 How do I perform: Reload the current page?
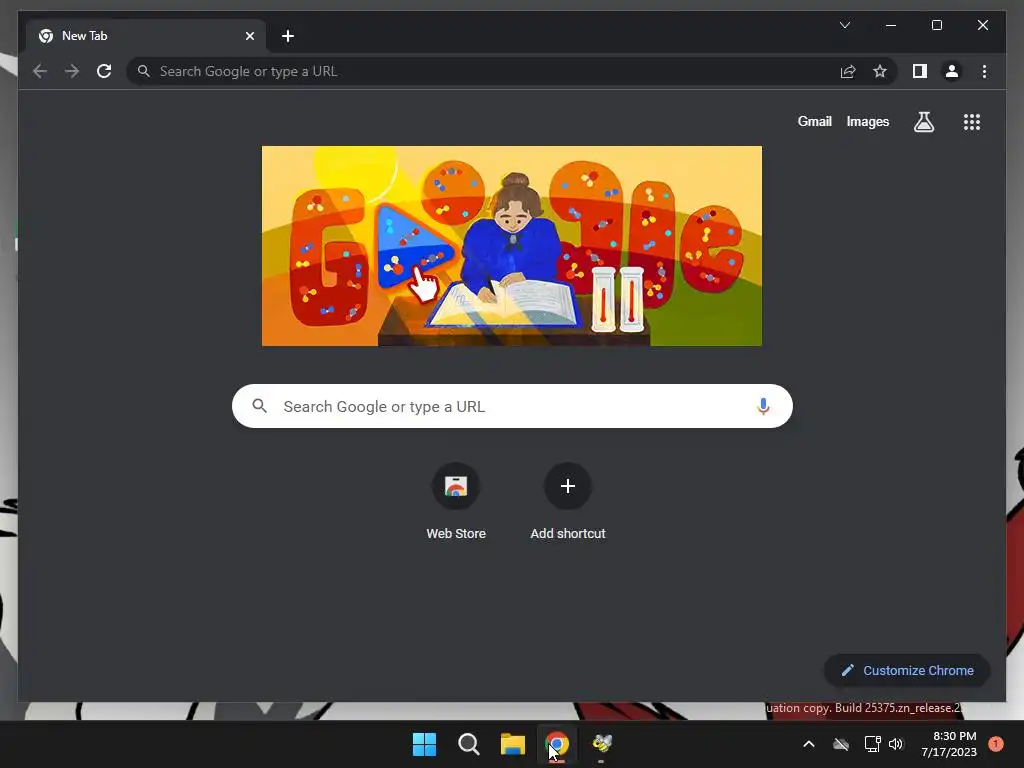(104, 71)
